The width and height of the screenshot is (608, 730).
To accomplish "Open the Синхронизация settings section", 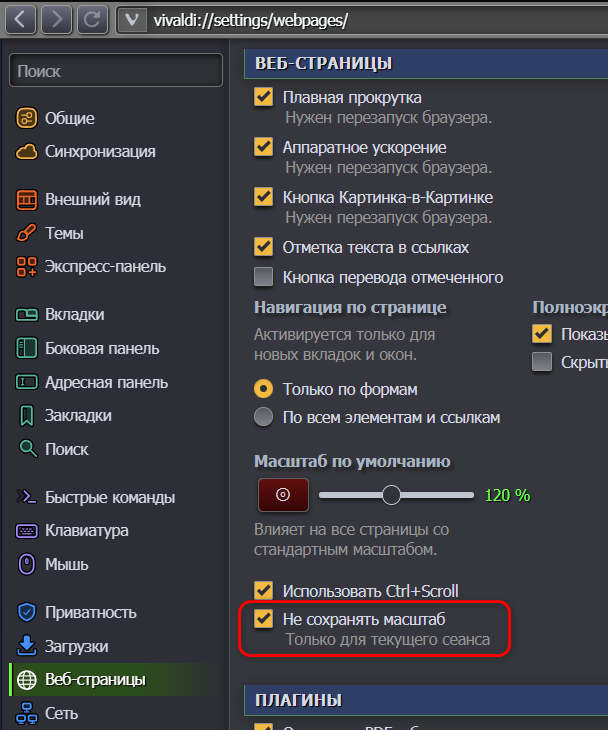I will pos(100,152).
